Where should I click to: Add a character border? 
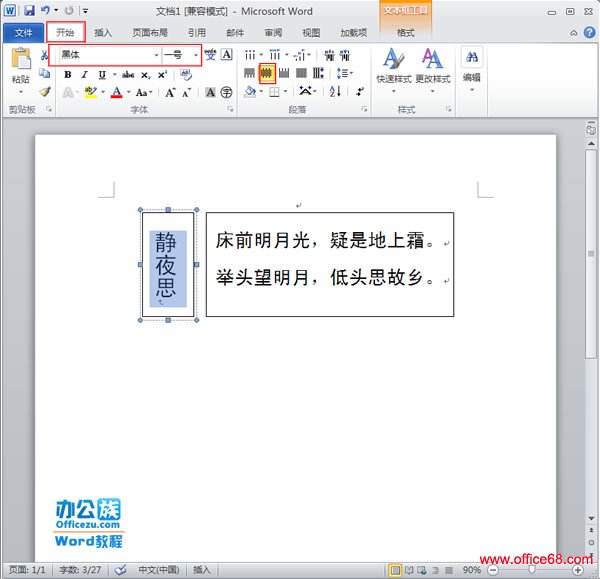click(x=227, y=55)
